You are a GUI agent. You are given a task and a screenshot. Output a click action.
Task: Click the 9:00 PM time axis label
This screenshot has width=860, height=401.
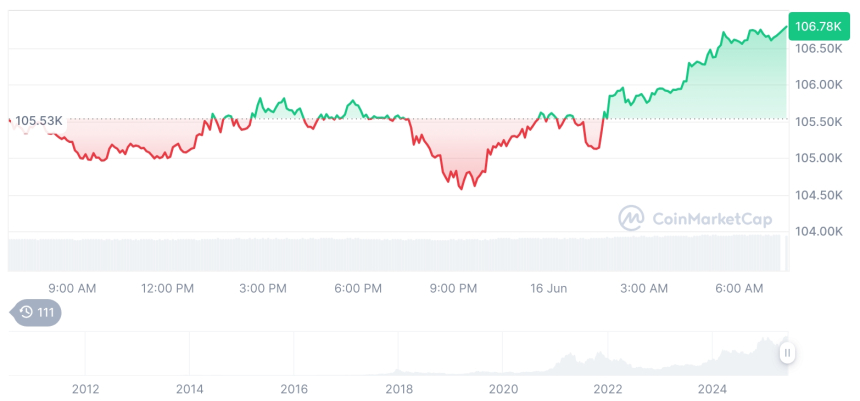pyautogui.click(x=453, y=288)
